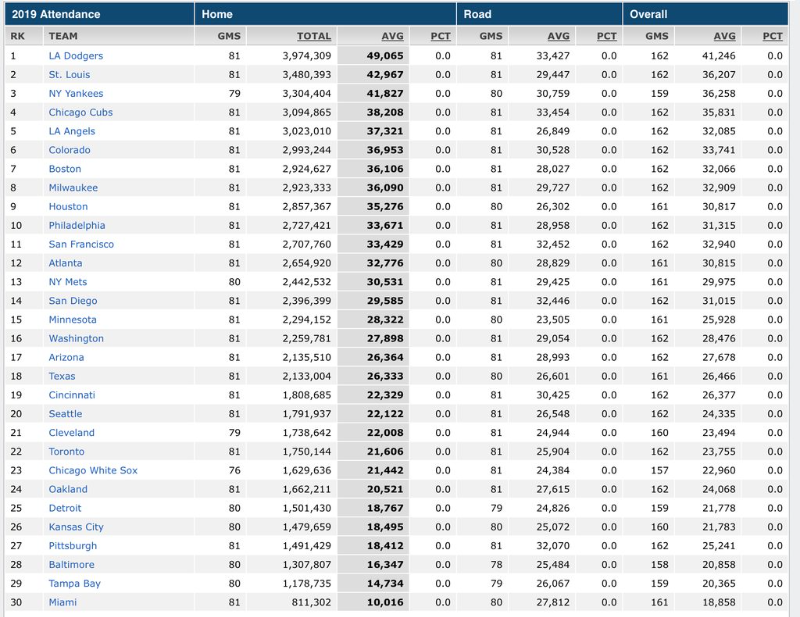Image resolution: width=800 pixels, height=617 pixels.
Task: Sort by Home TOTAL column header
Action: pyautogui.click(x=314, y=36)
